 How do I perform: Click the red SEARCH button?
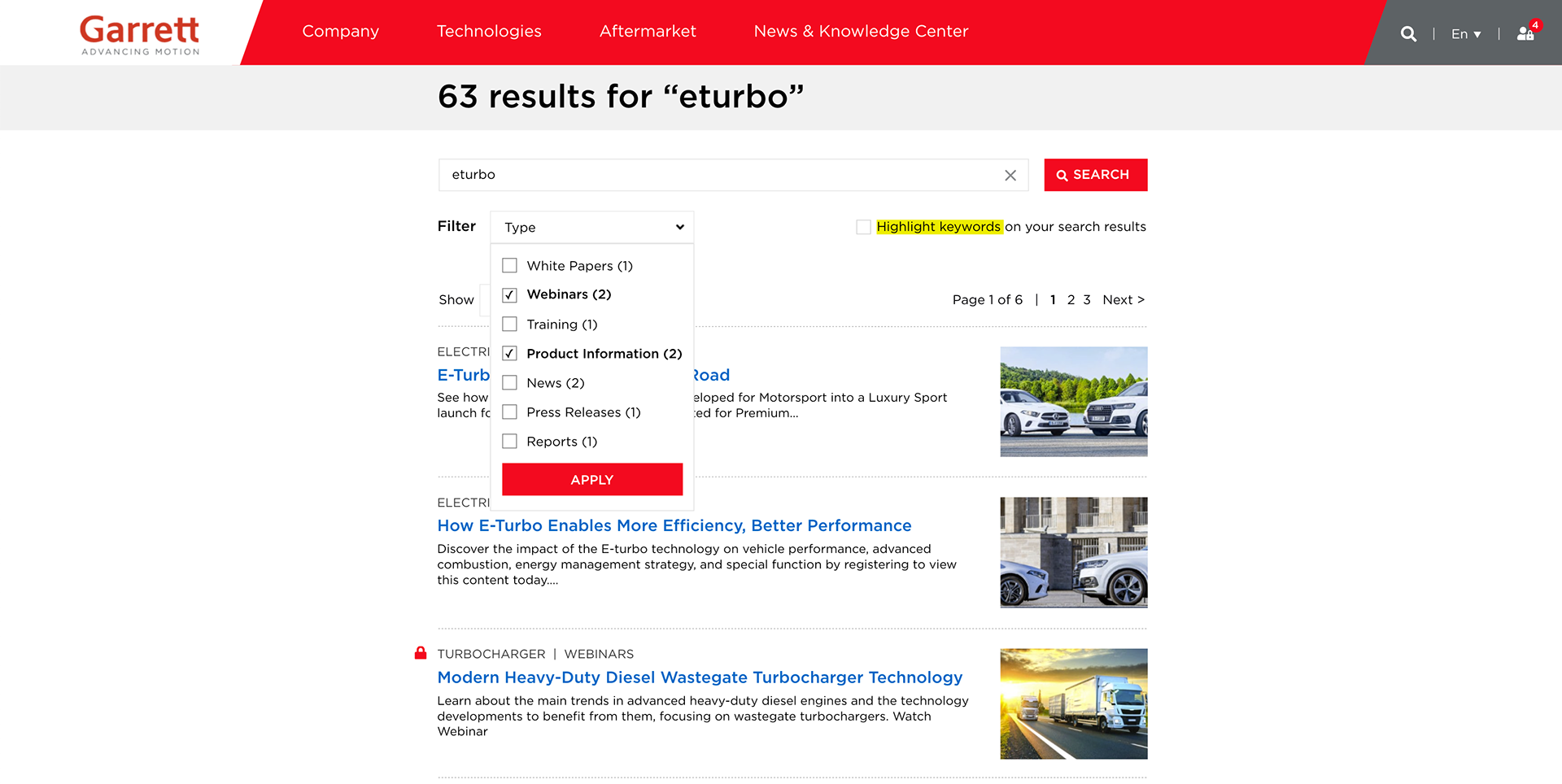pos(1095,175)
